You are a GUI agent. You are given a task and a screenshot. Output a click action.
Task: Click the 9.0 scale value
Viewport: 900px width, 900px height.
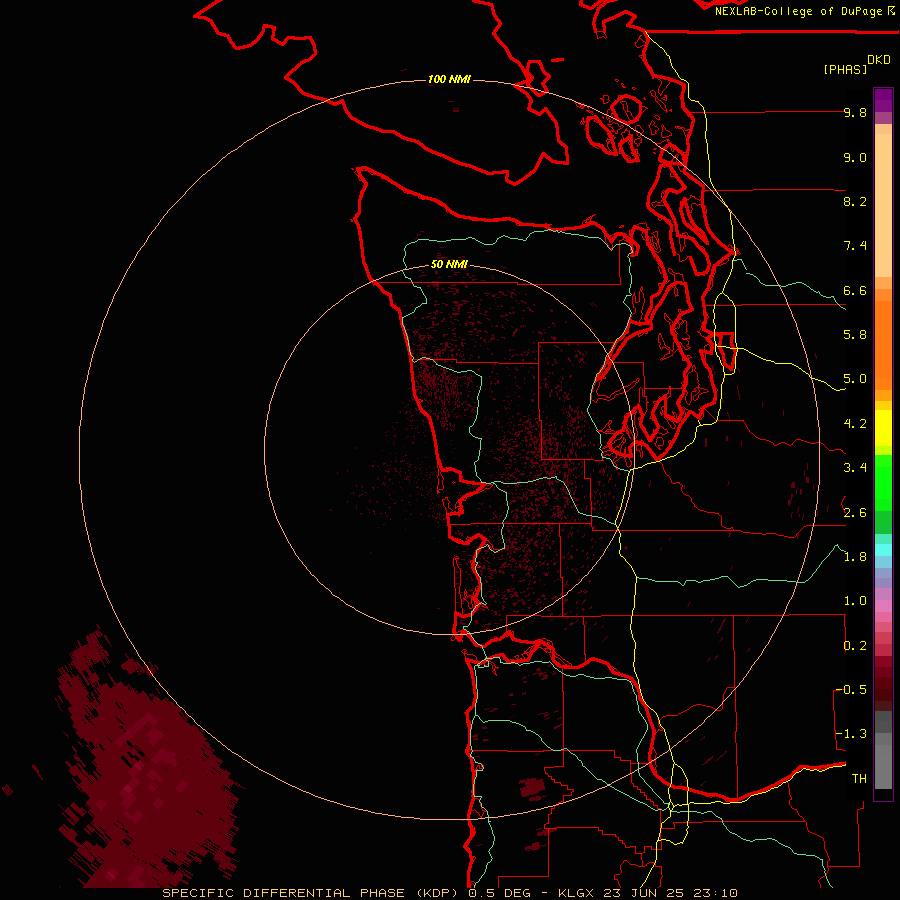click(x=855, y=157)
